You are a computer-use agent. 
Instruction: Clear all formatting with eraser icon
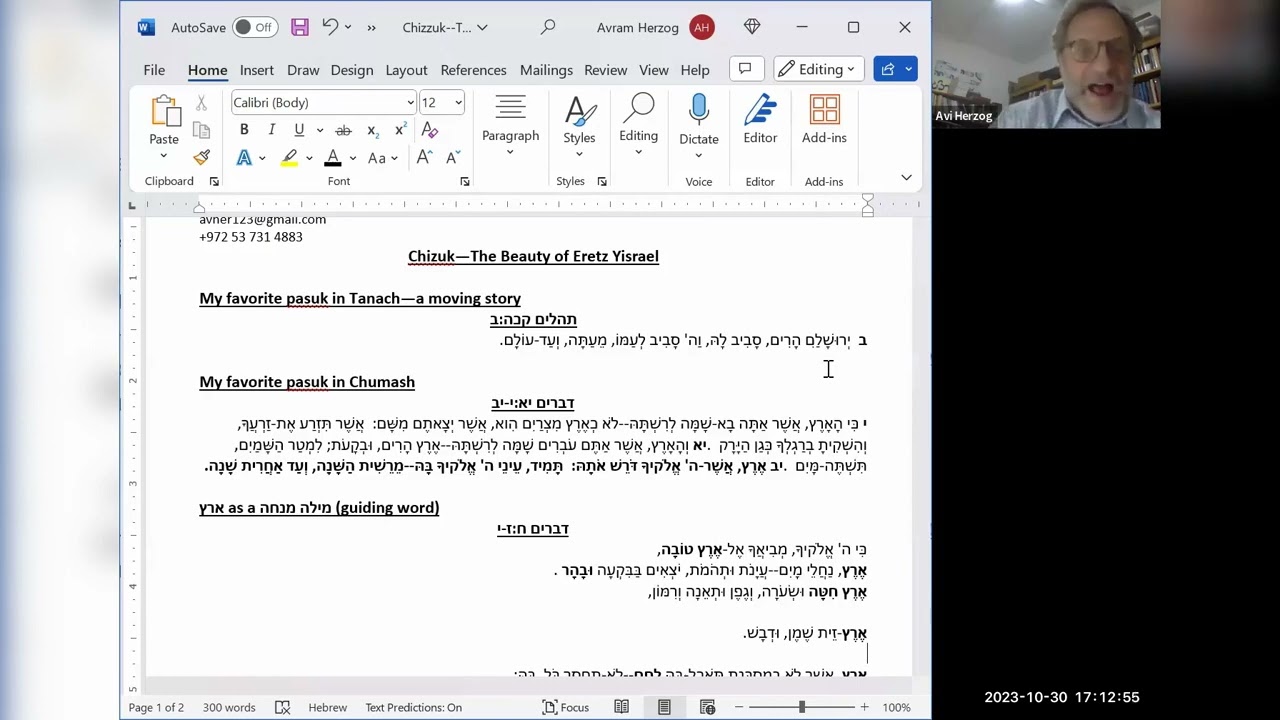pos(430,130)
